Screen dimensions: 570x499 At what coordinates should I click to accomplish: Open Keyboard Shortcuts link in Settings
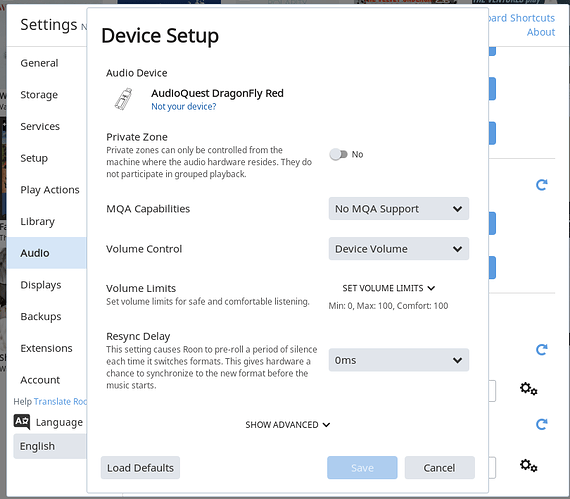[522, 18]
